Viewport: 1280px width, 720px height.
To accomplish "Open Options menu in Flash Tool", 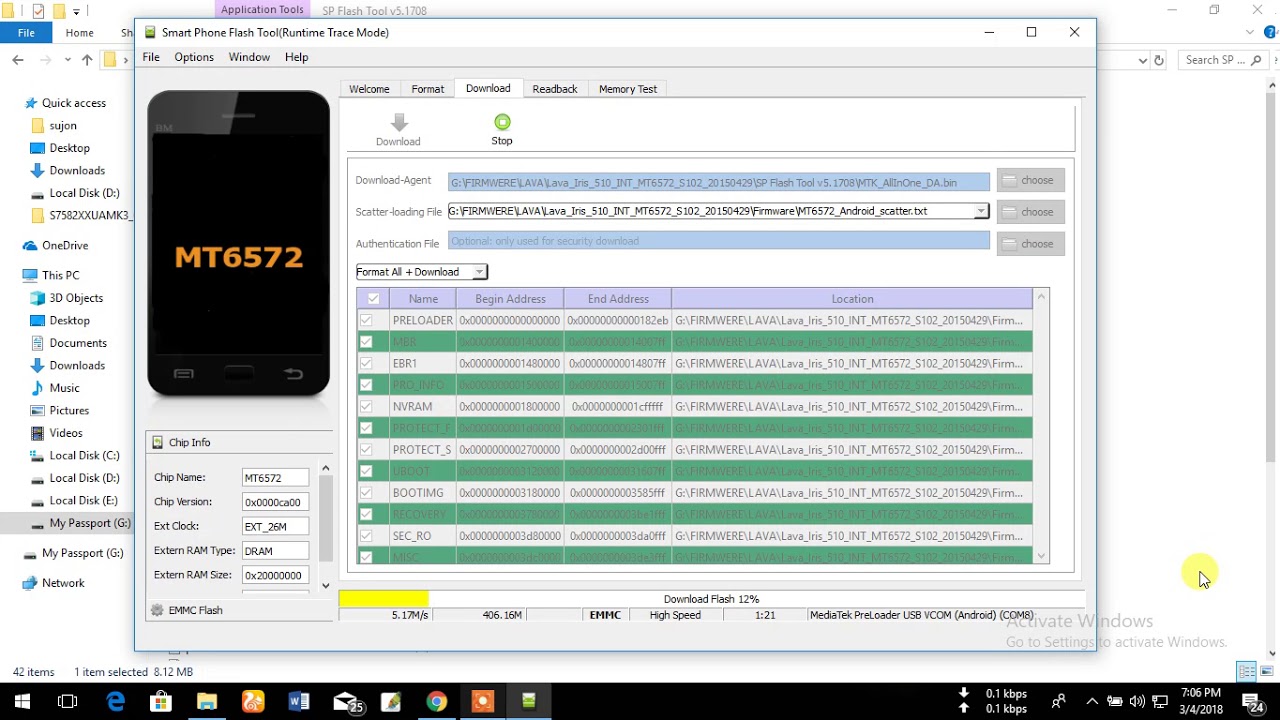I will click(194, 57).
